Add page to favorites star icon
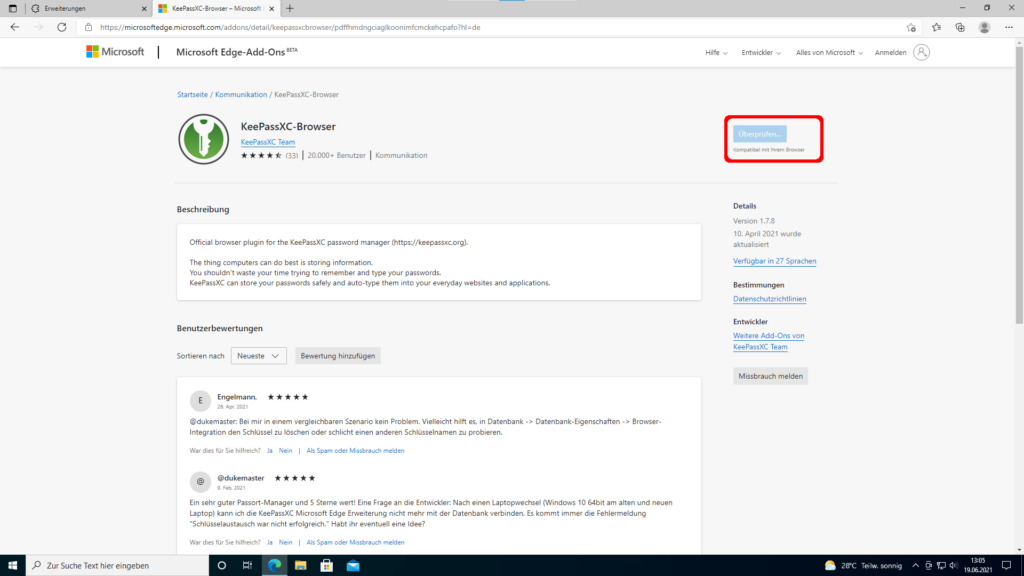This screenshot has height=576, width=1024. 911,27
